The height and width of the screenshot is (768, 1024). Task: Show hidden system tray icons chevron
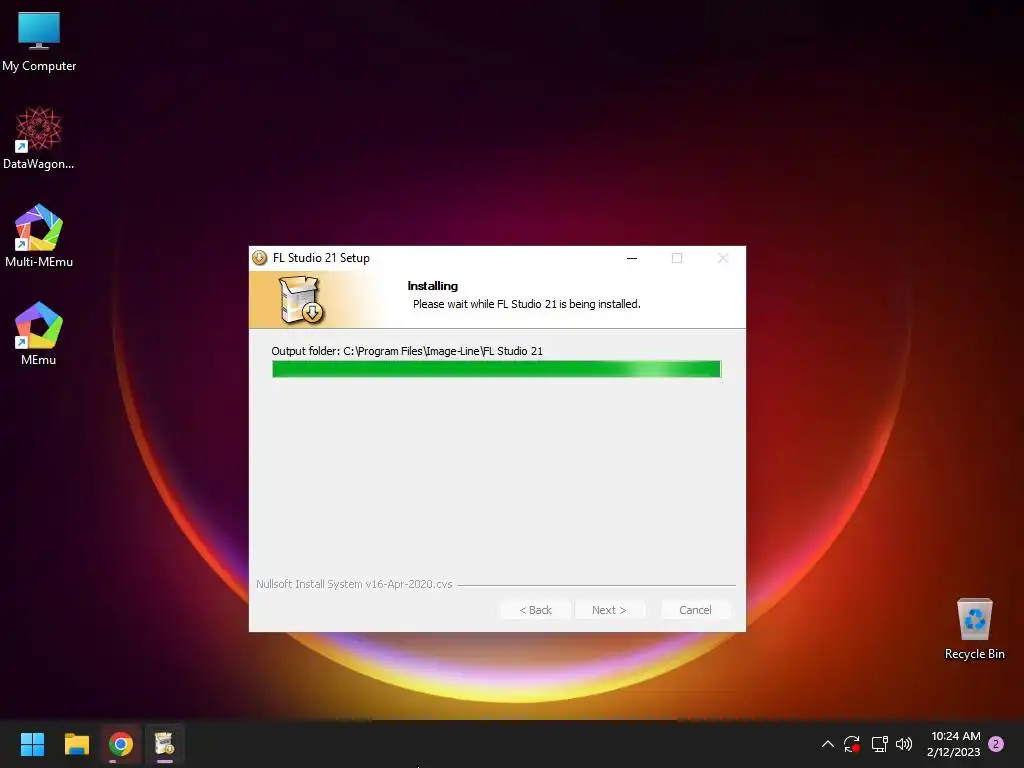[827, 744]
